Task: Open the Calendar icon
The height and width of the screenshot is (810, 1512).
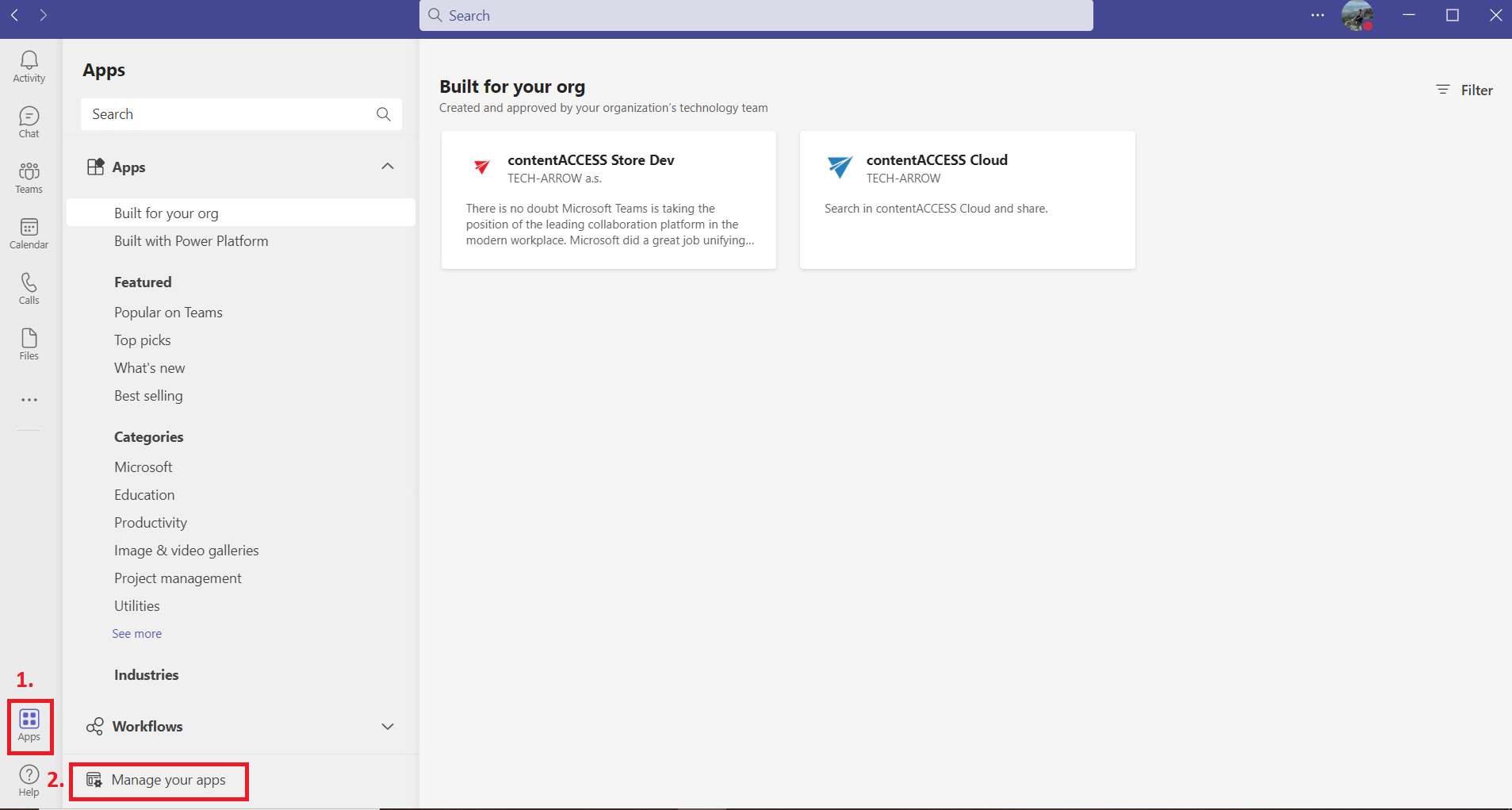Action: pyautogui.click(x=29, y=233)
